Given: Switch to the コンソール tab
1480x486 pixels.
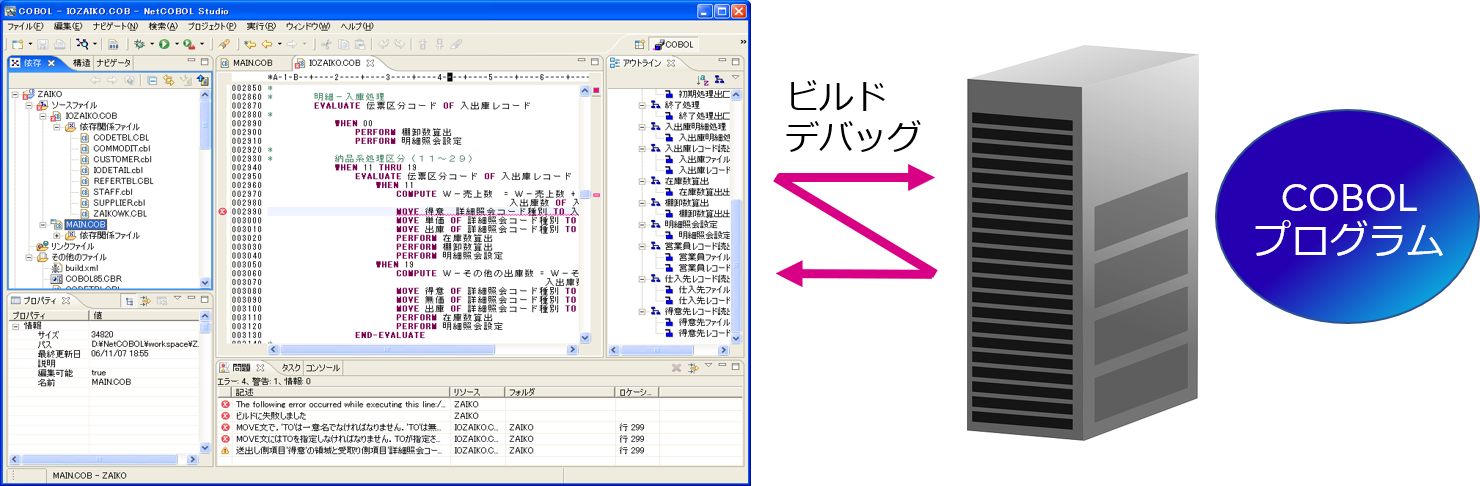Looking at the screenshot, I should point(322,368).
